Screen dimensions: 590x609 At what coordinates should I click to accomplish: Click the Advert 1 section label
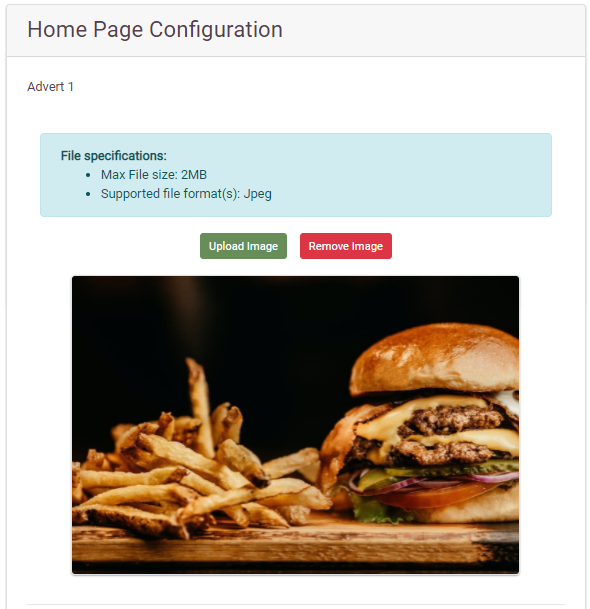(50, 87)
